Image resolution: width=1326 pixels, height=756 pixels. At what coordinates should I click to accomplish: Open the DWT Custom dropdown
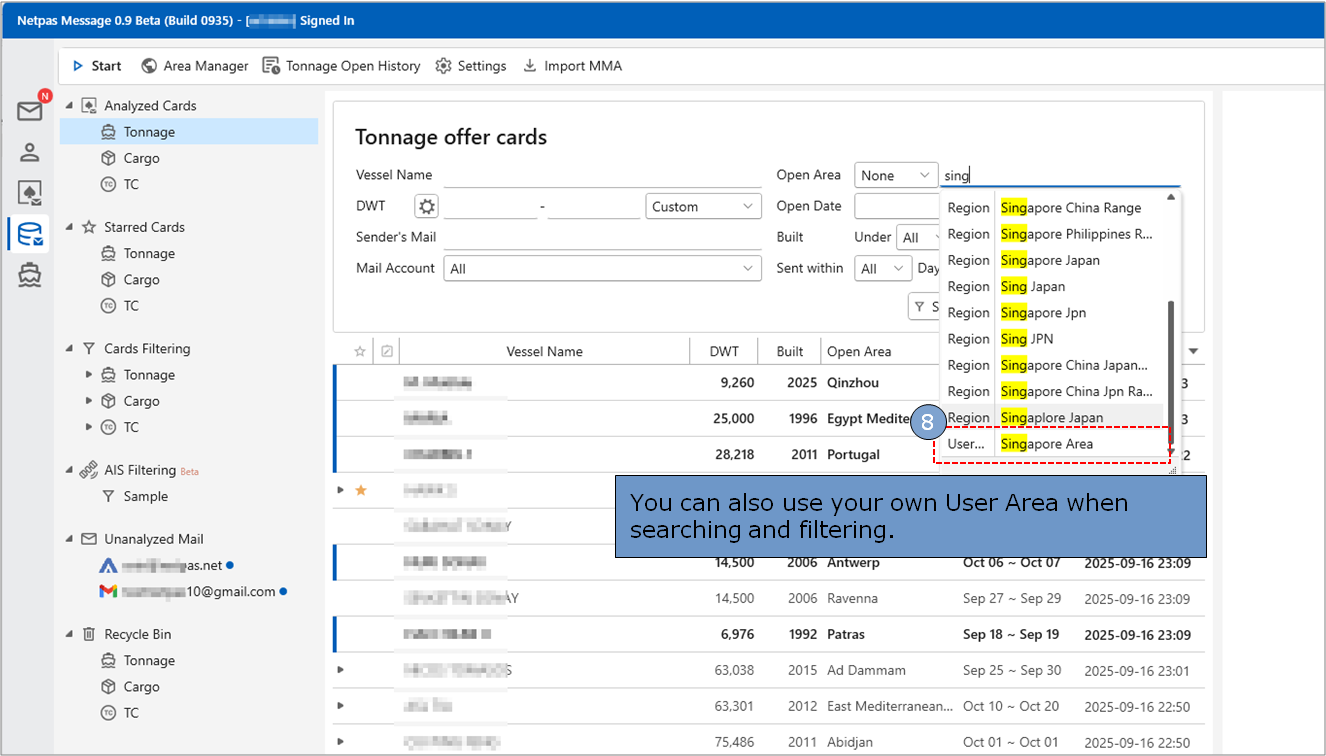pyautogui.click(x=704, y=207)
